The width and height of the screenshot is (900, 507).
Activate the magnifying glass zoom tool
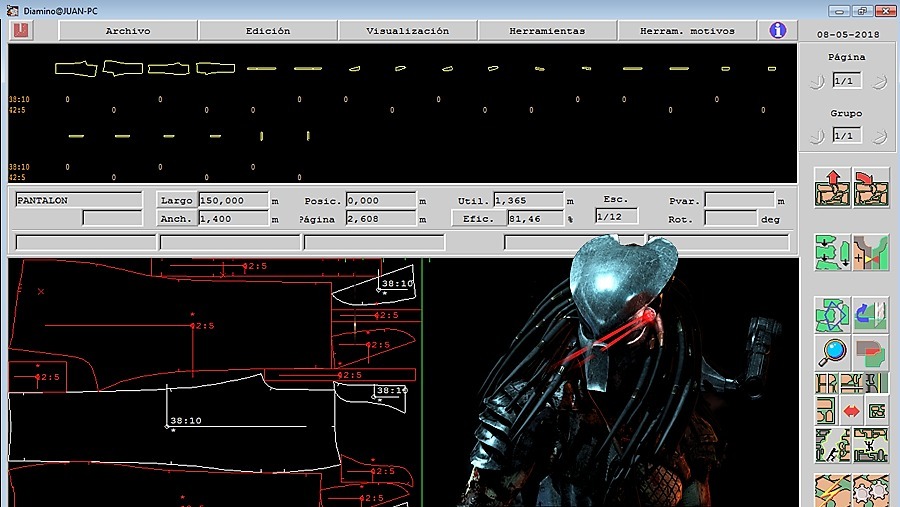click(832, 352)
